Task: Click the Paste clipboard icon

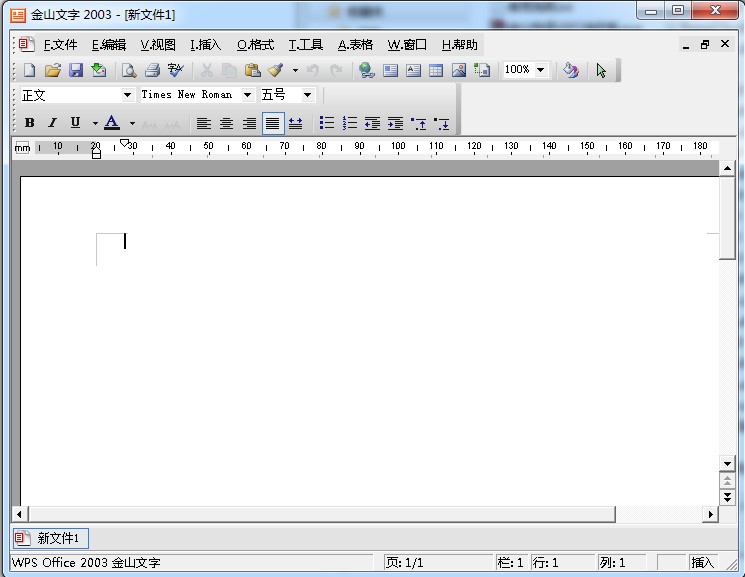Action: pos(252,70)
